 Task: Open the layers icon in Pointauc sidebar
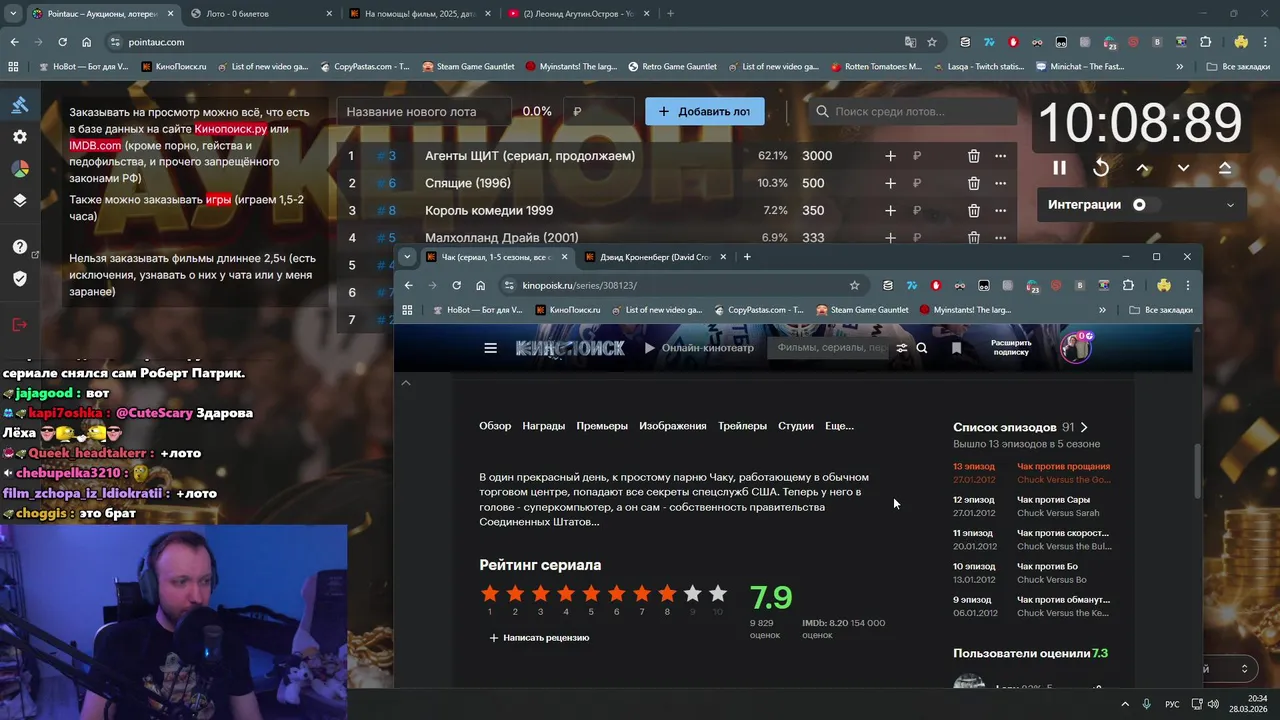coord(20,200)
